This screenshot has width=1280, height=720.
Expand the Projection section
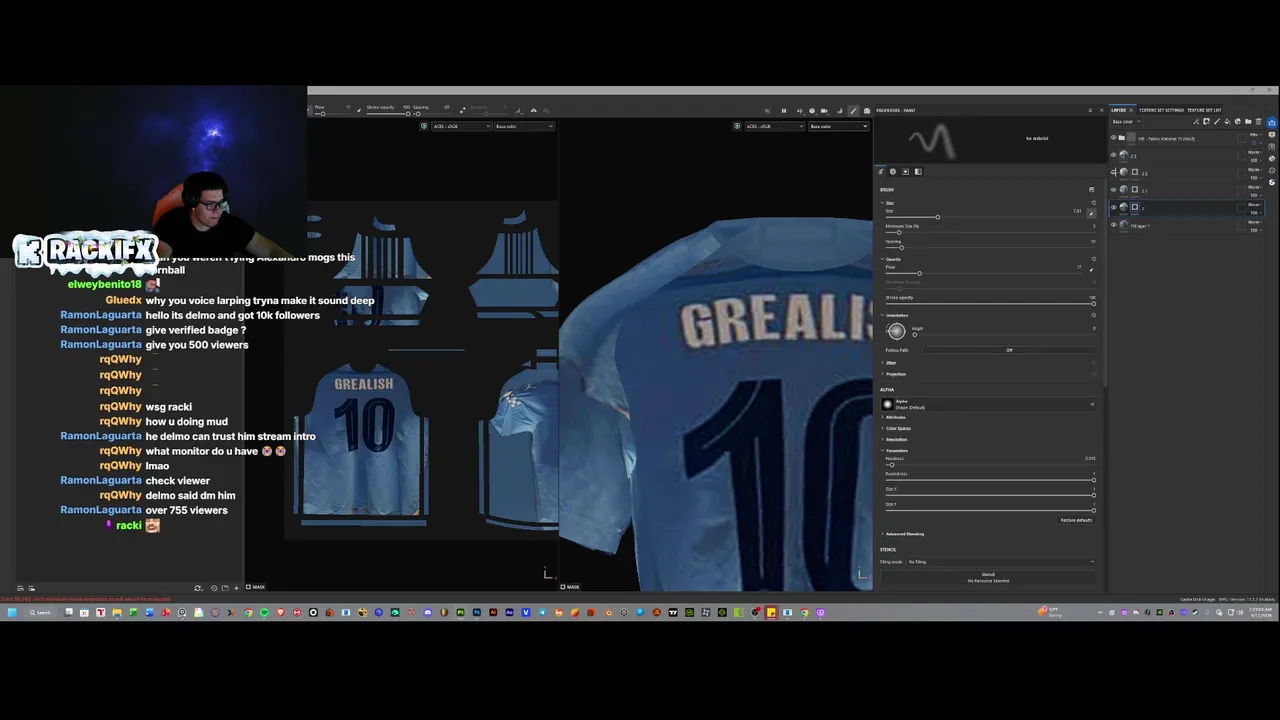[882, 374]
